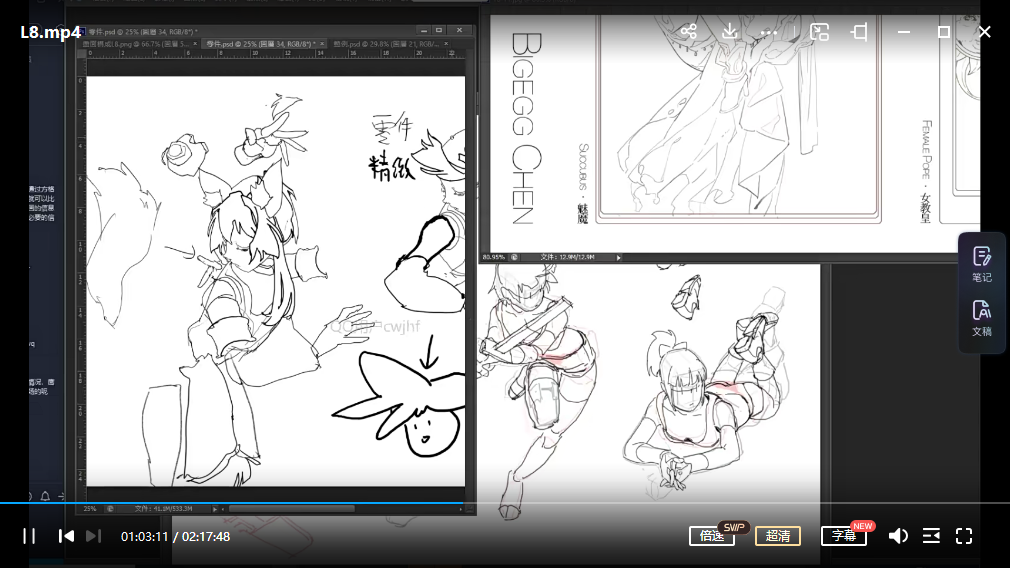Close the 零件.psd document tab
This screenshot has height=568, width=1010.
[x=322, y=44]
